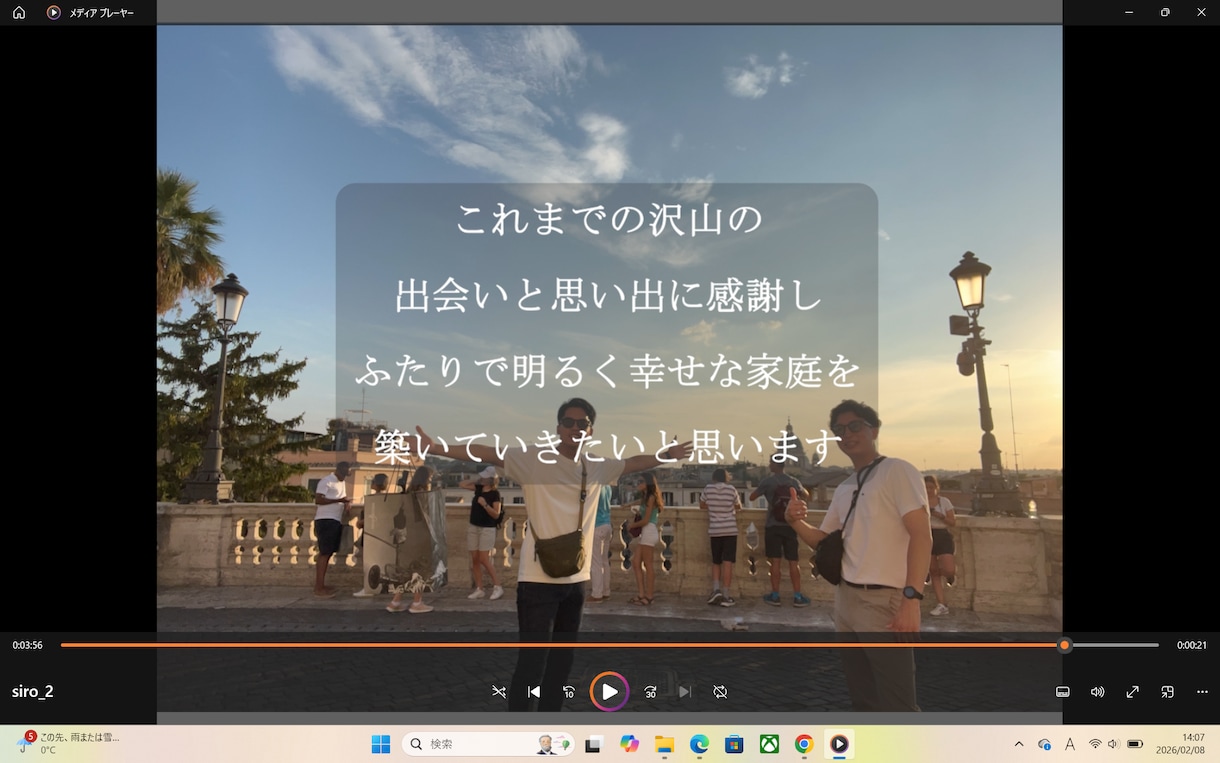Open Google Chrome from taskbar

pos(804,744)
